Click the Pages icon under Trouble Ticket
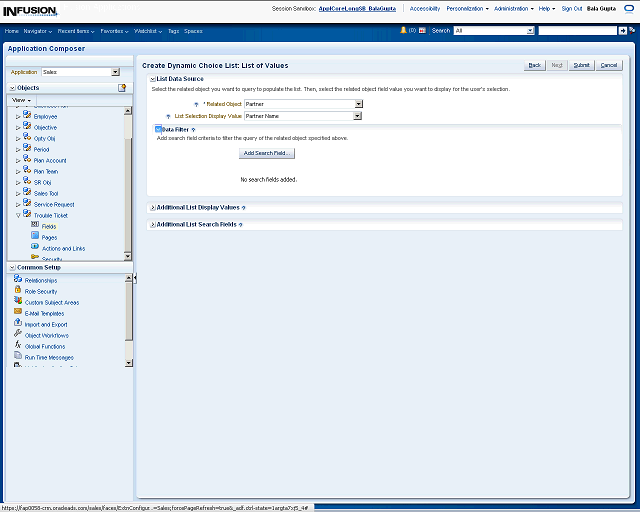 tap(35, 237)
